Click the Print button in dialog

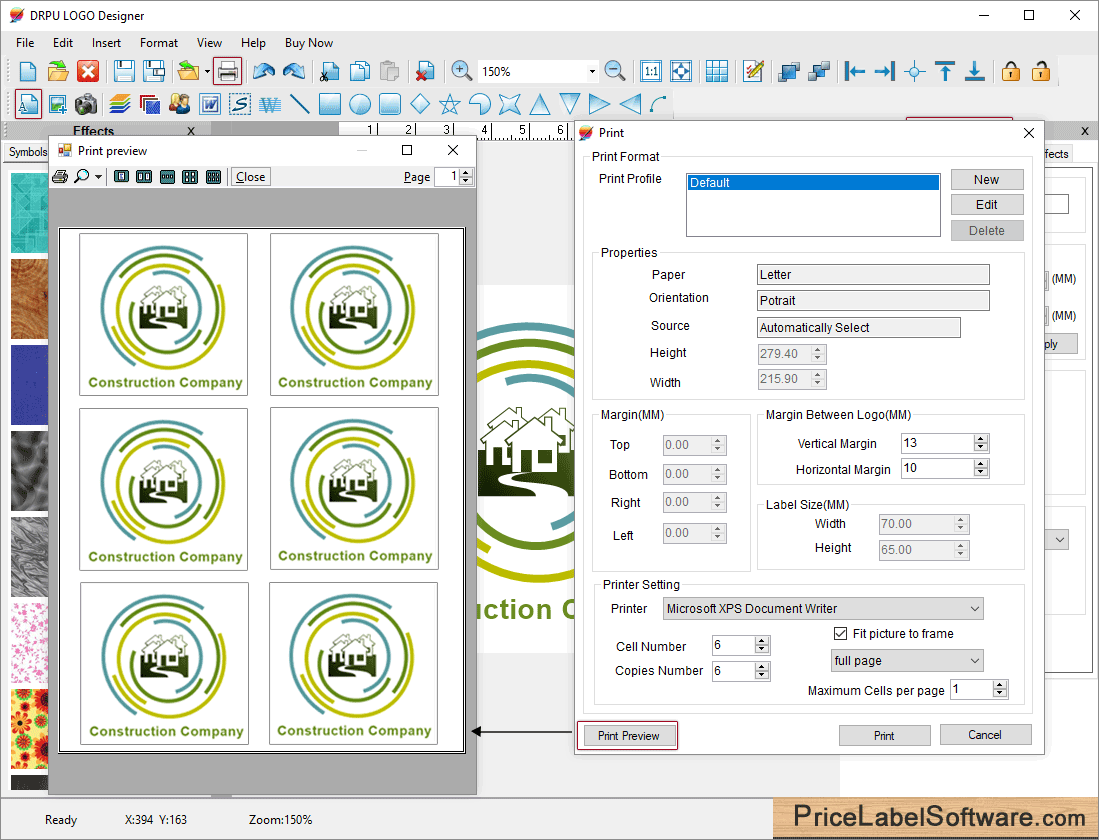(x=885, y=736)
